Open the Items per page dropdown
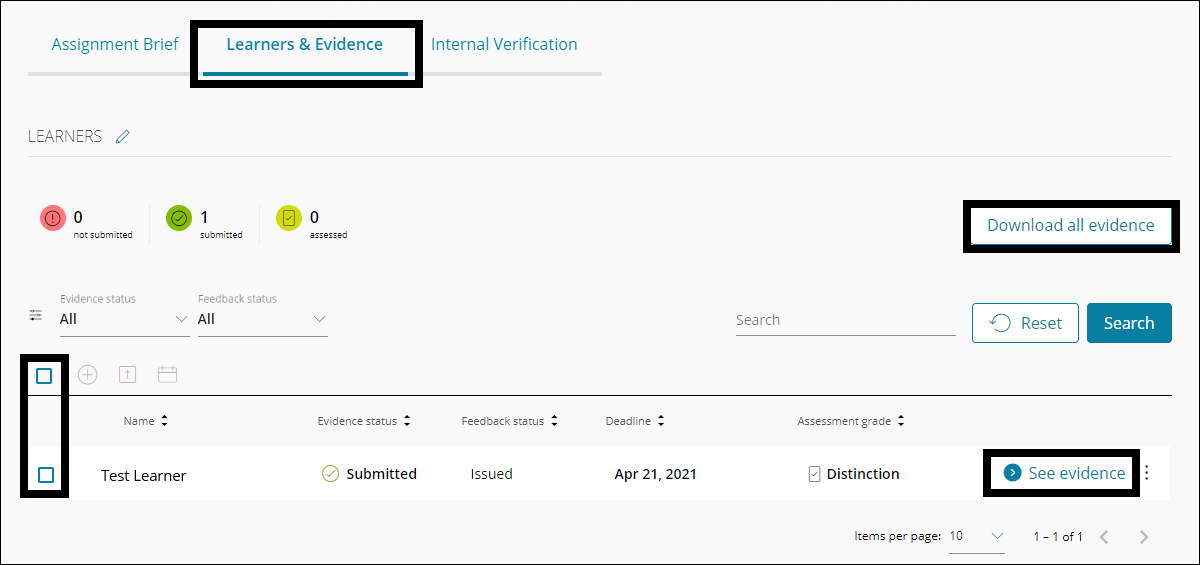This screenshot has height=565, width=1200. click(x=976, y=537)
